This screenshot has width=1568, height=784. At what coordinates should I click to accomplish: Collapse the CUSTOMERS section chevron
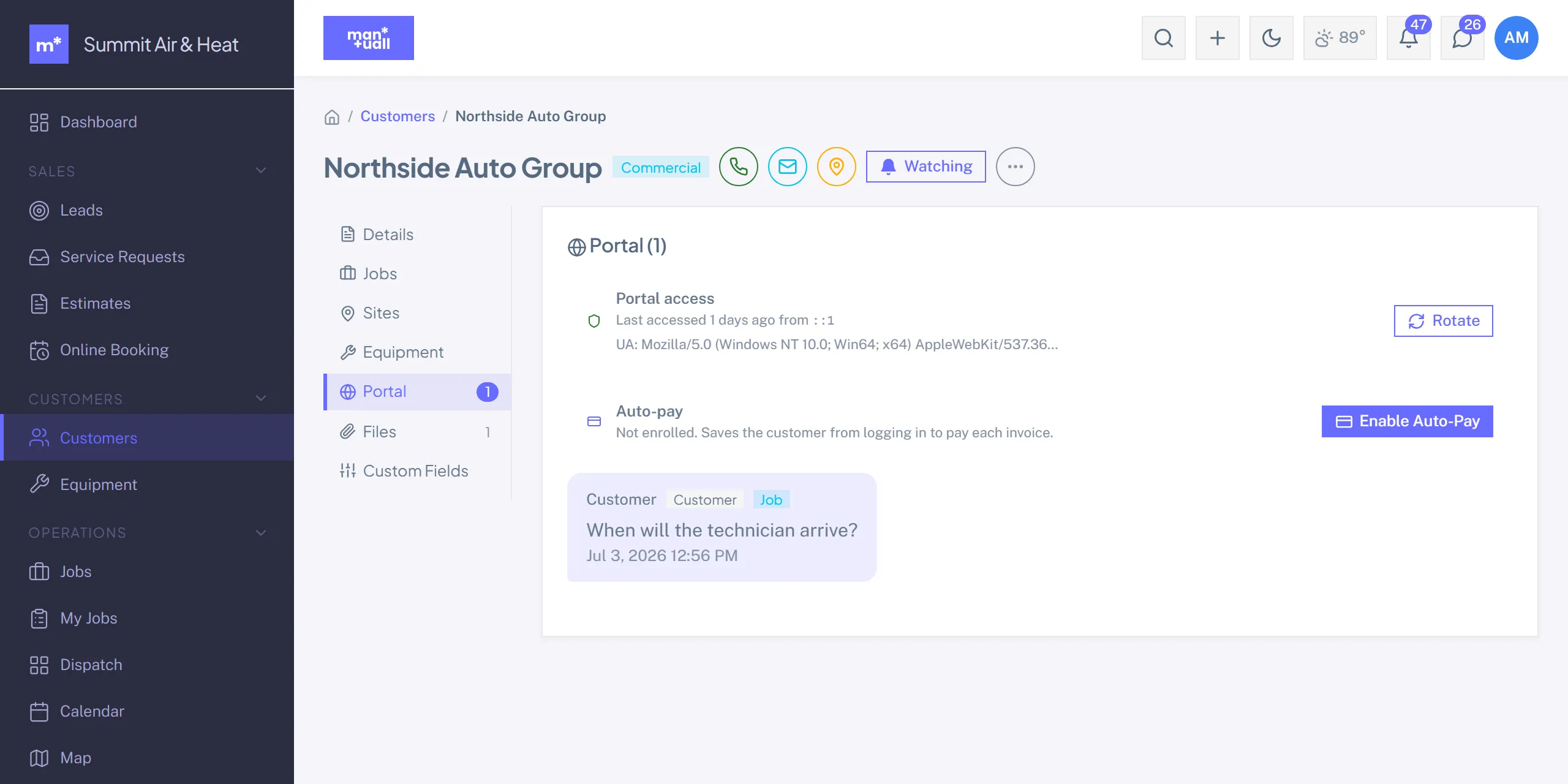pos(261,398)
